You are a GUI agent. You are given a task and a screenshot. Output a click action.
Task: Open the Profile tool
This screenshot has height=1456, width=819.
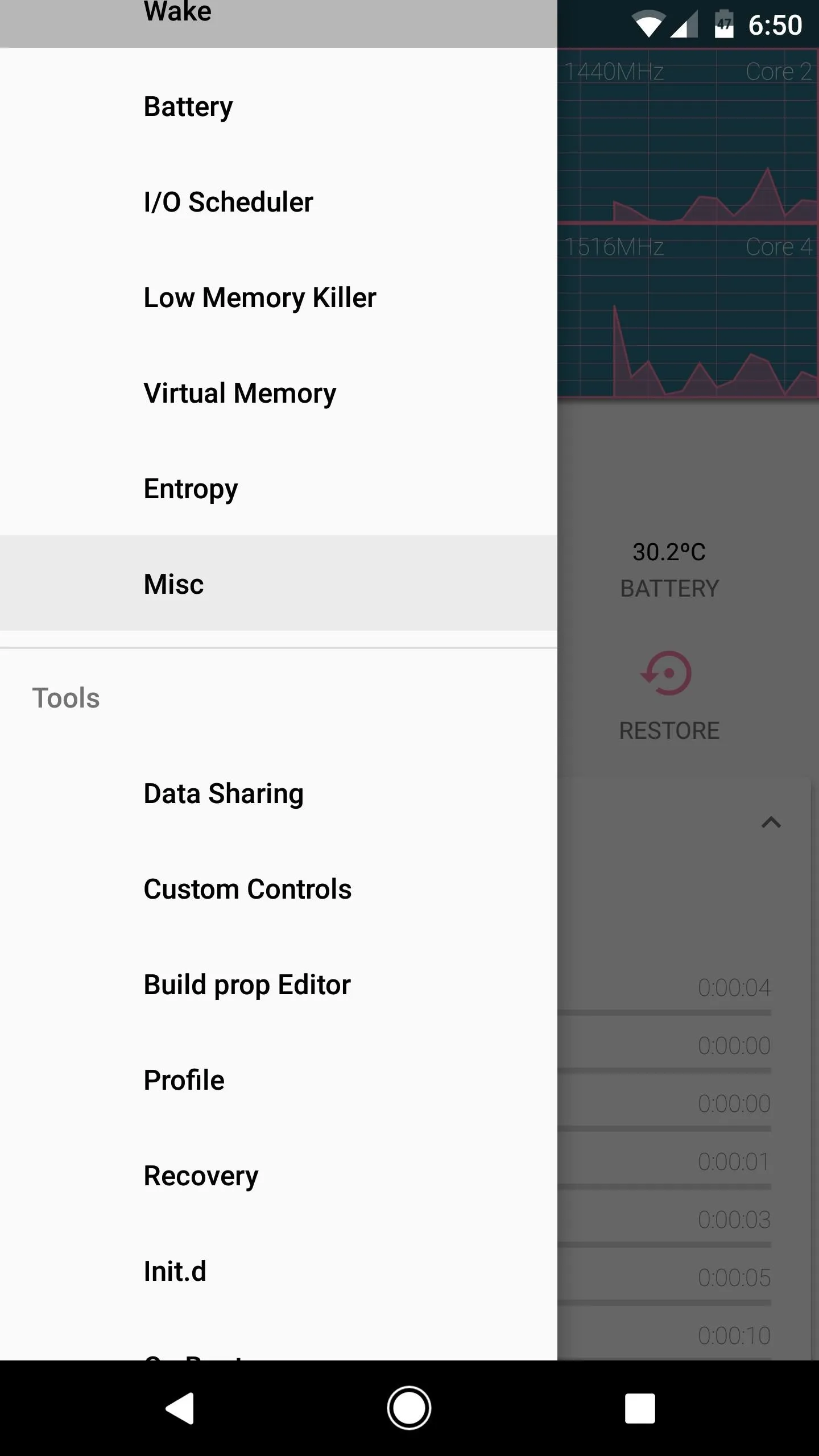(x=184, y=1081)
